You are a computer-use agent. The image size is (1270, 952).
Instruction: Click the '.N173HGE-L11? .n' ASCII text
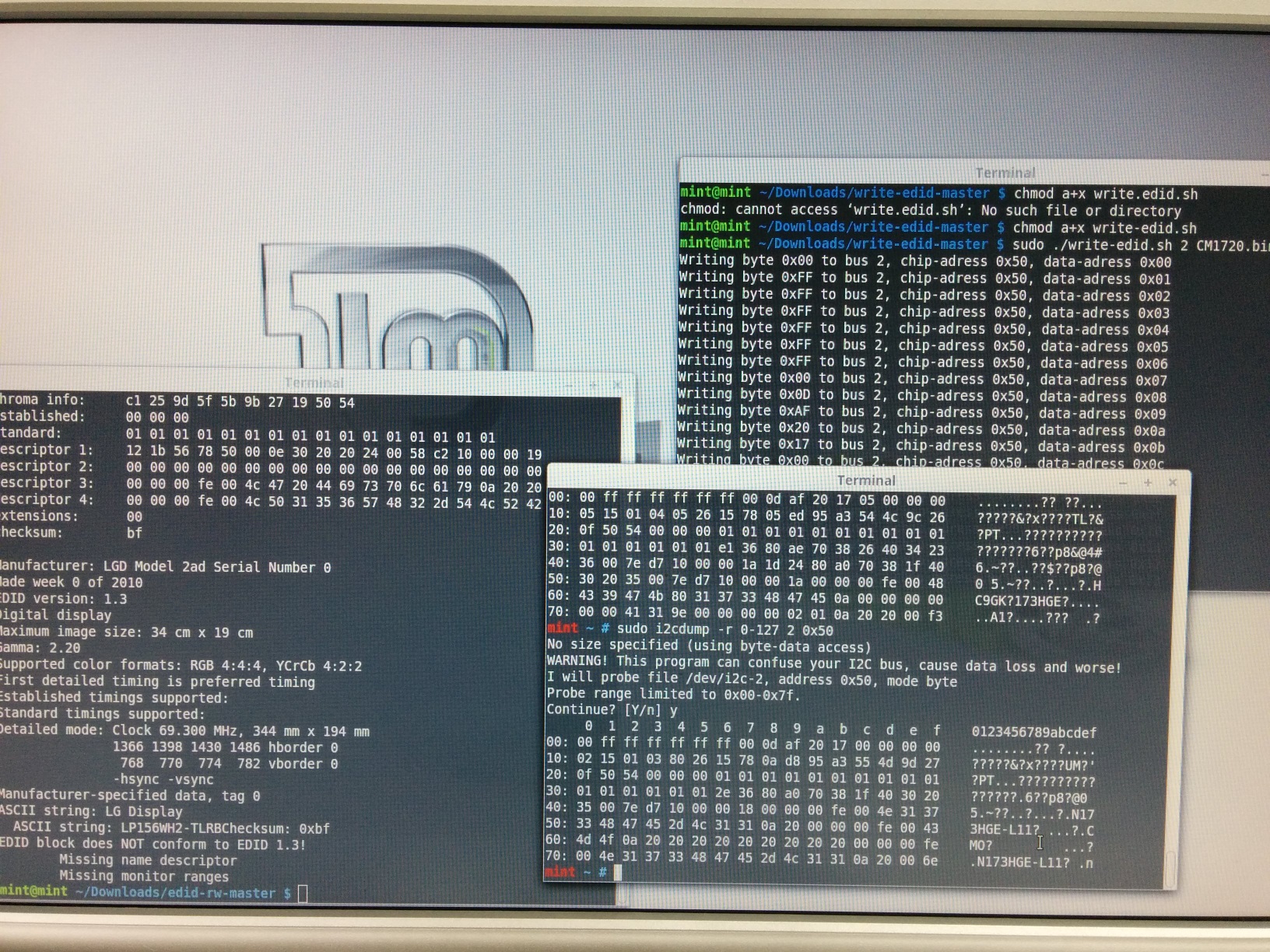1032,862
